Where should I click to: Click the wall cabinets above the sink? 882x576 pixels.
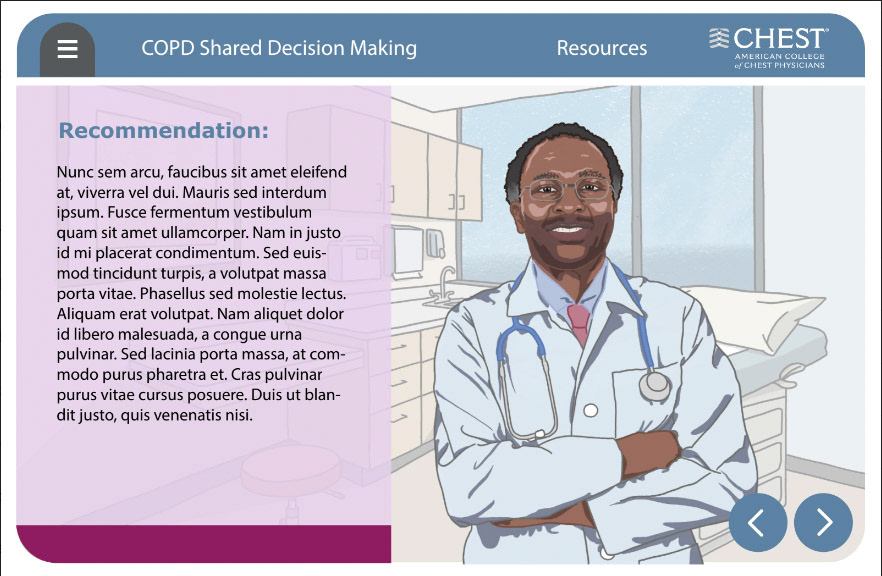(x=436, y=172)
